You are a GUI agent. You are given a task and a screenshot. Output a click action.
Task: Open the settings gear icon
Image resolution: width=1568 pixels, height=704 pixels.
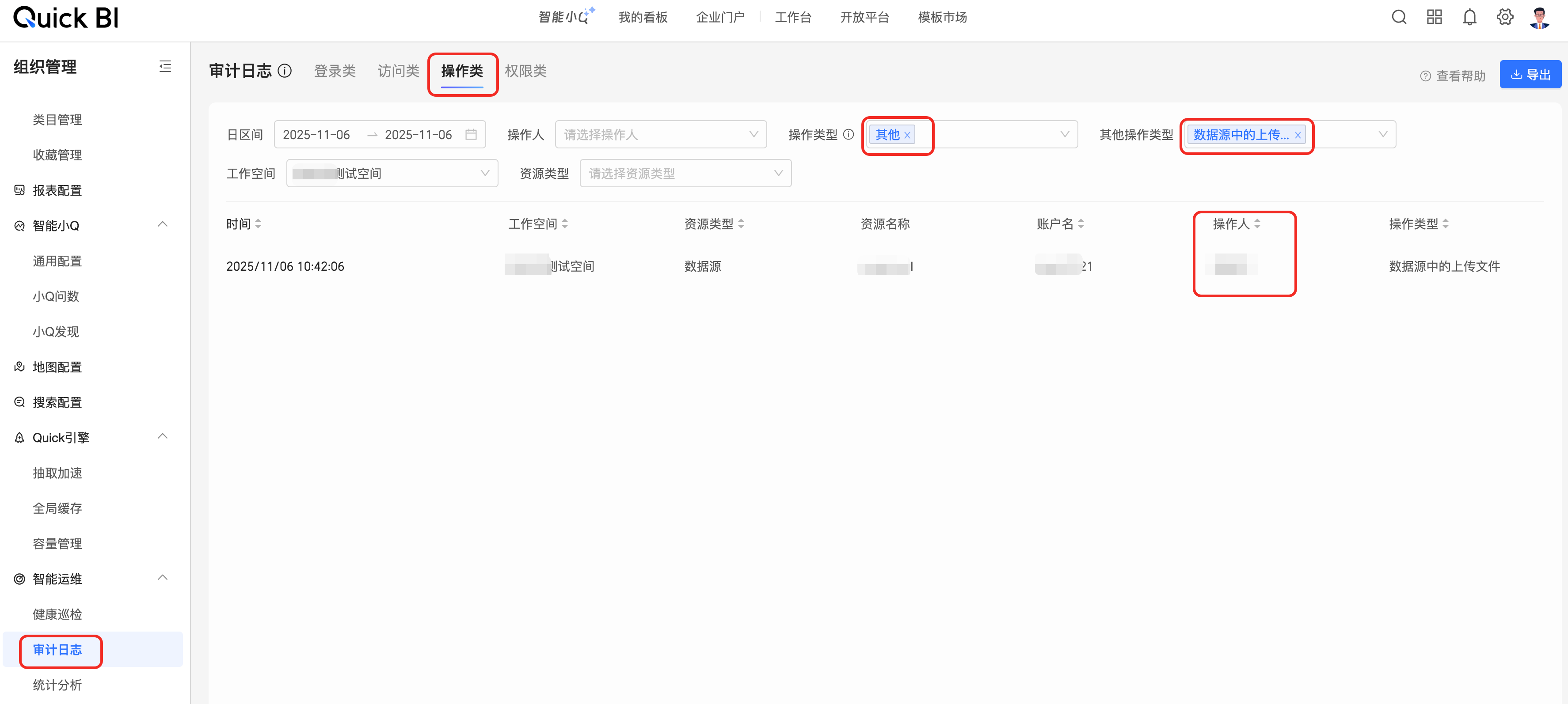click(1505, 17)
